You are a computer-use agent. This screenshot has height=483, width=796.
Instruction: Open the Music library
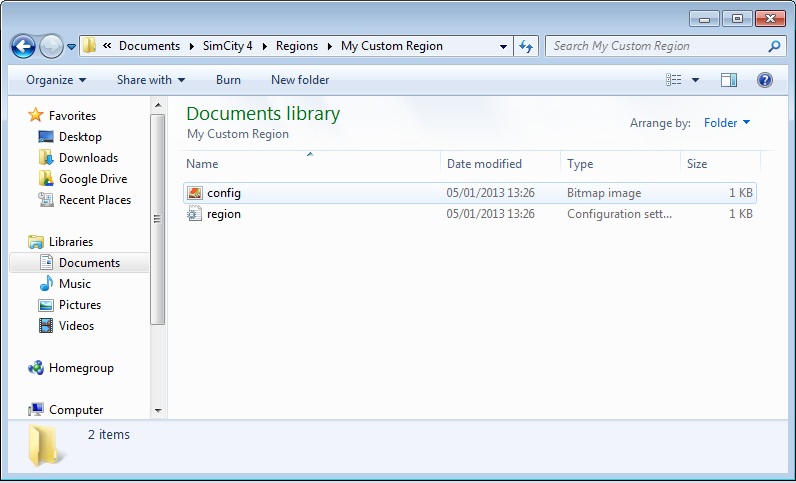[75, 284]
